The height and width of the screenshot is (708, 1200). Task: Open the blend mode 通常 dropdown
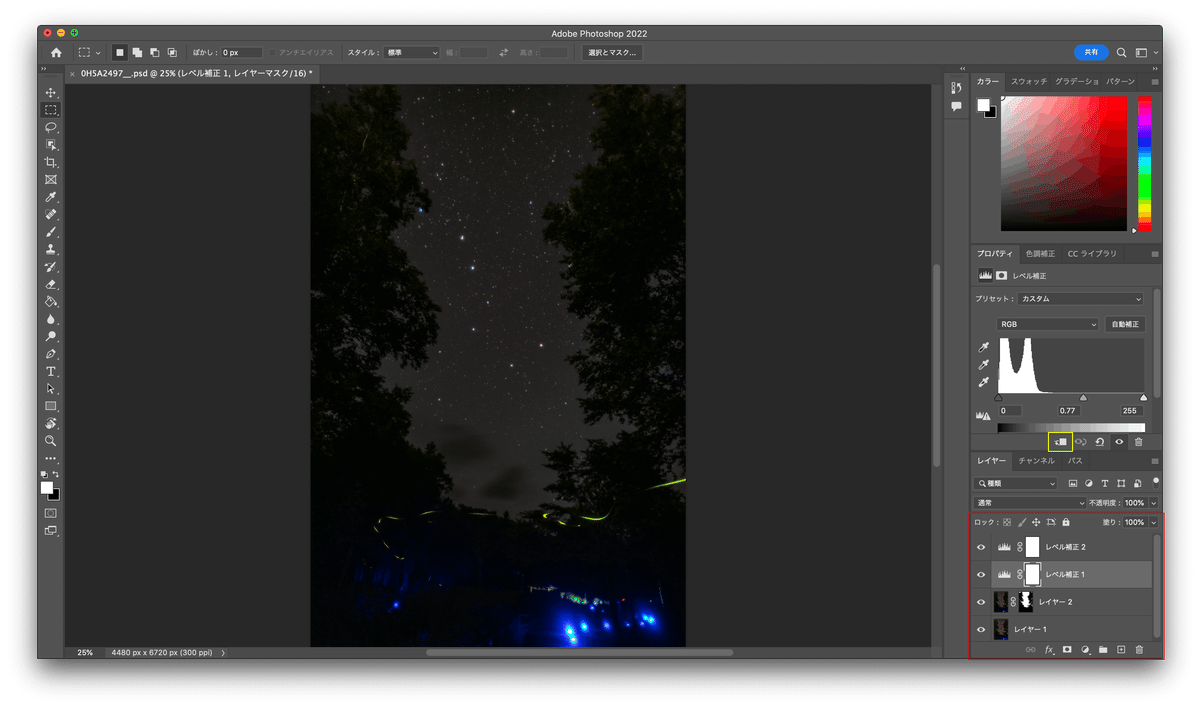click(x=1030, y=502)
